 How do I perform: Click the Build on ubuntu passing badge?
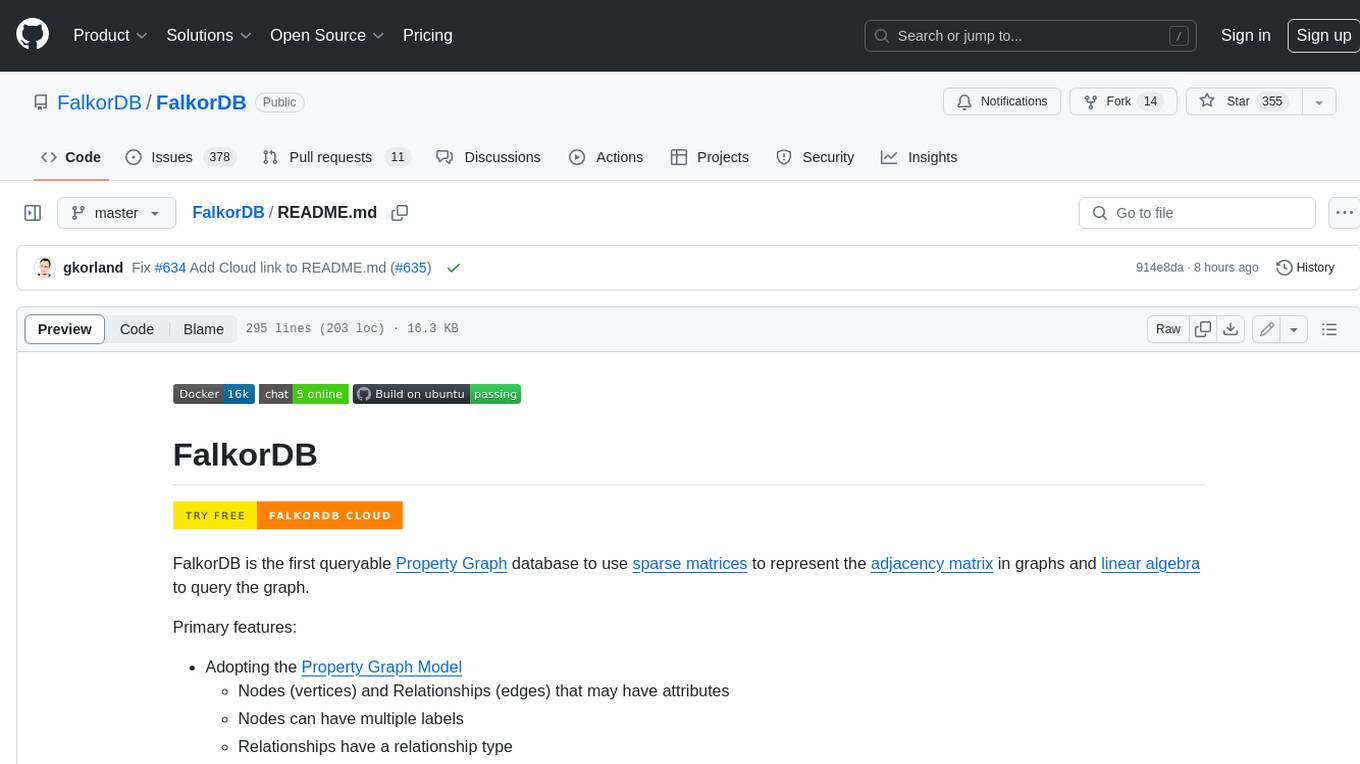tap(437, 394)
